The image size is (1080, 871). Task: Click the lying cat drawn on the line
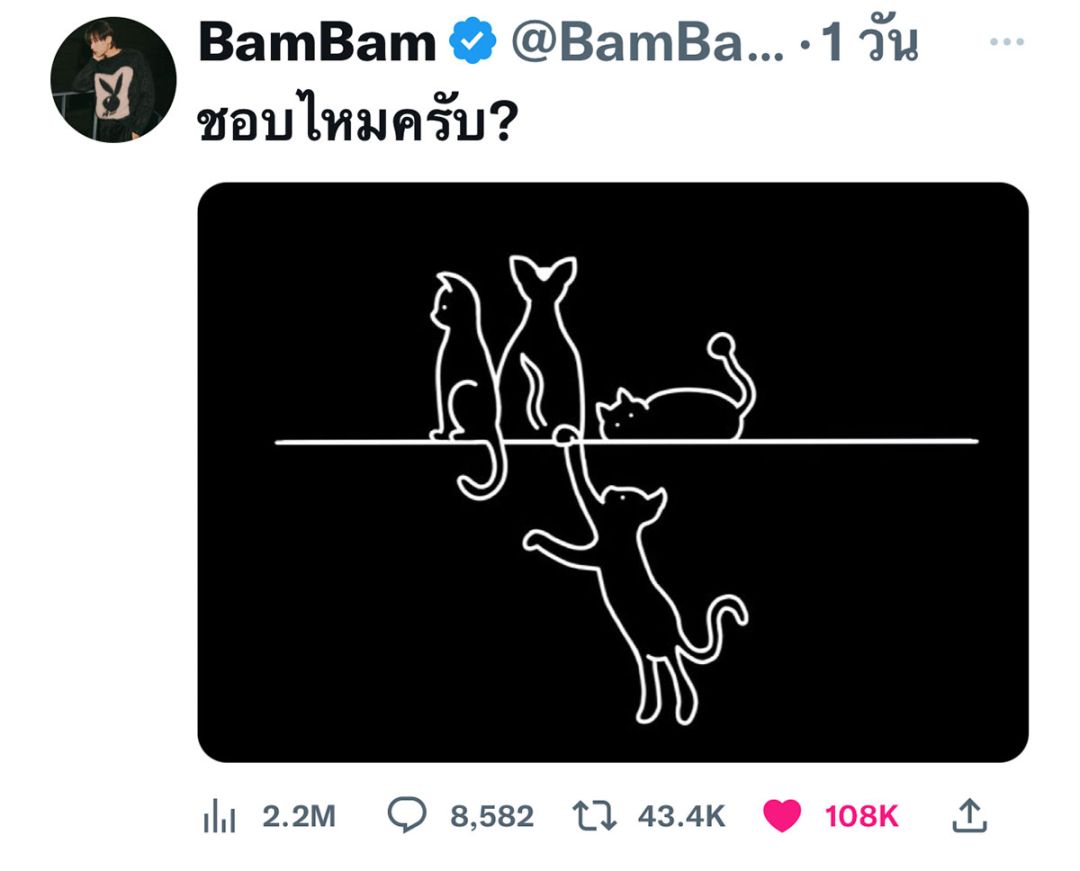pos(680,410)
